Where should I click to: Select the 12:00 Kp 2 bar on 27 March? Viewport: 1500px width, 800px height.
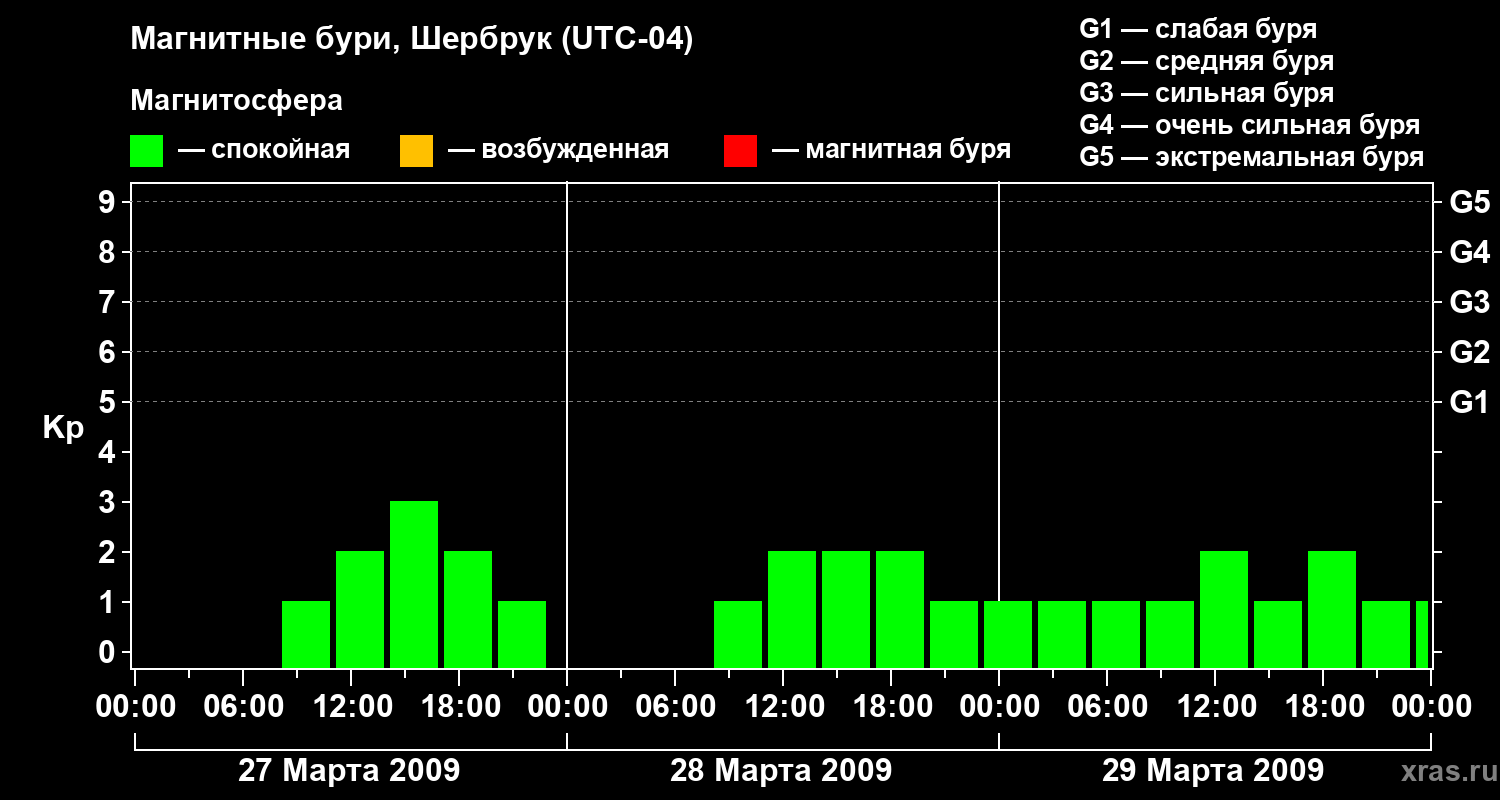click(360, 609)
